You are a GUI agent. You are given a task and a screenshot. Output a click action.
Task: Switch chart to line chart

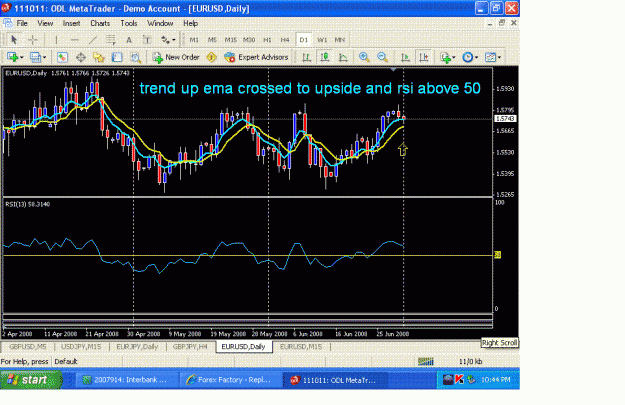[x=343, y=57]
